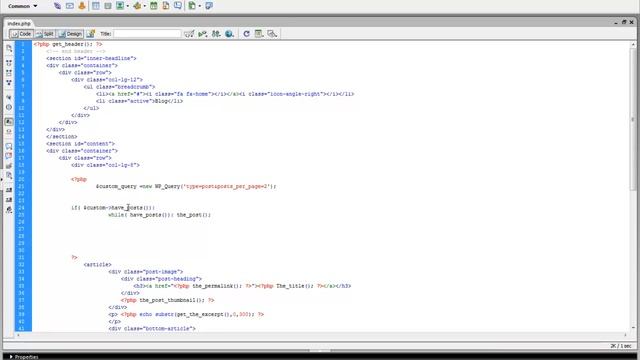Insert an Email Link from the Insert bar
This screenshot has height=360, width=640.
70,6
